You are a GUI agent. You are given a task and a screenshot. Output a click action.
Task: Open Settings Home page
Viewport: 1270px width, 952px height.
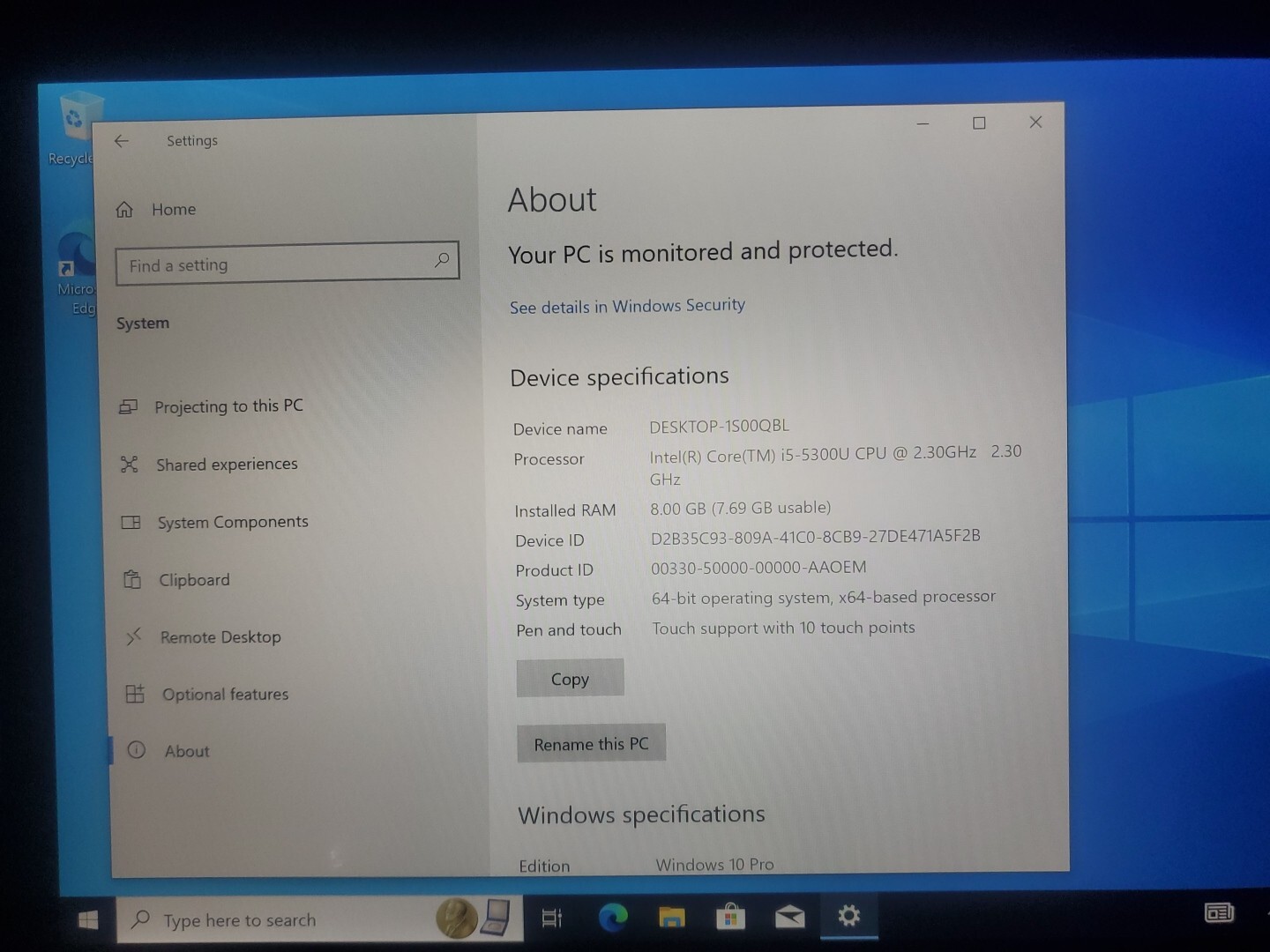156,210
